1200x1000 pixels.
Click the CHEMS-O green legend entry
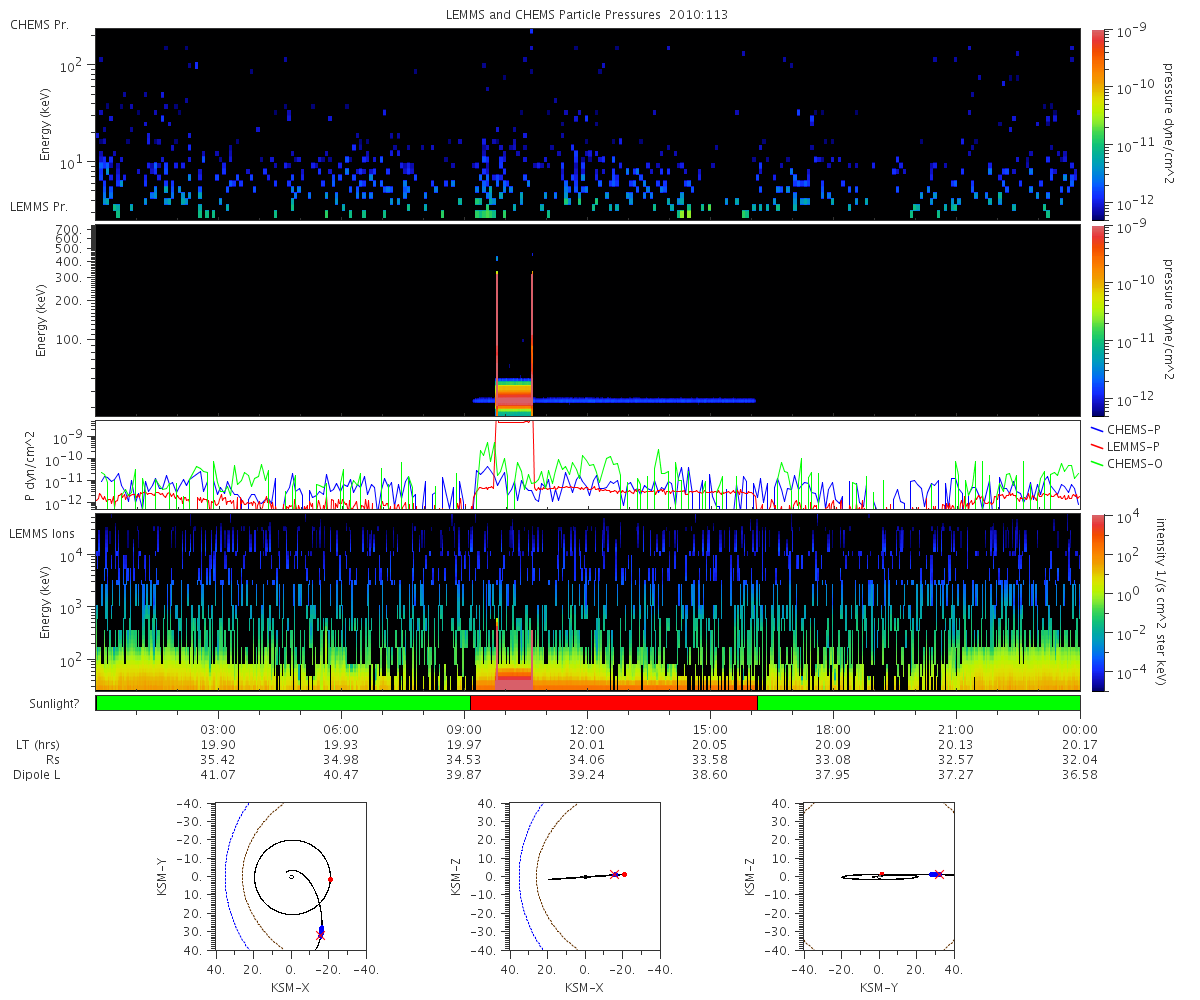pos(1127,461)
